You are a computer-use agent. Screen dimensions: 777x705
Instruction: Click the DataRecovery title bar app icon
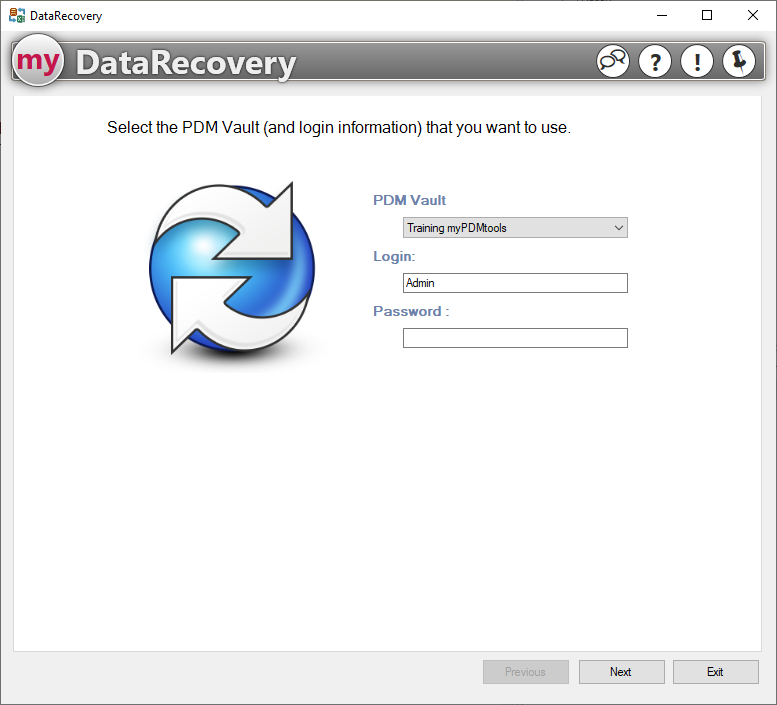point(17,16)
